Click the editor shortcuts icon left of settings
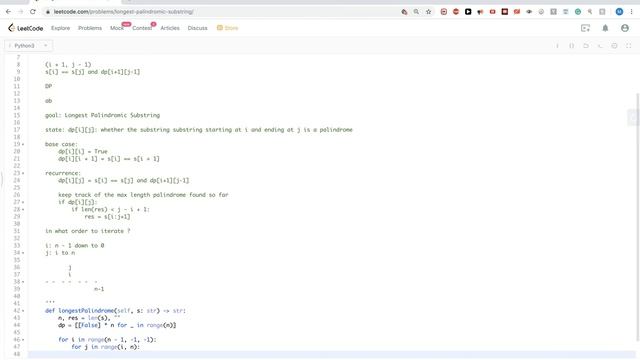The image size is (640, 360). (x=600, y=46)
